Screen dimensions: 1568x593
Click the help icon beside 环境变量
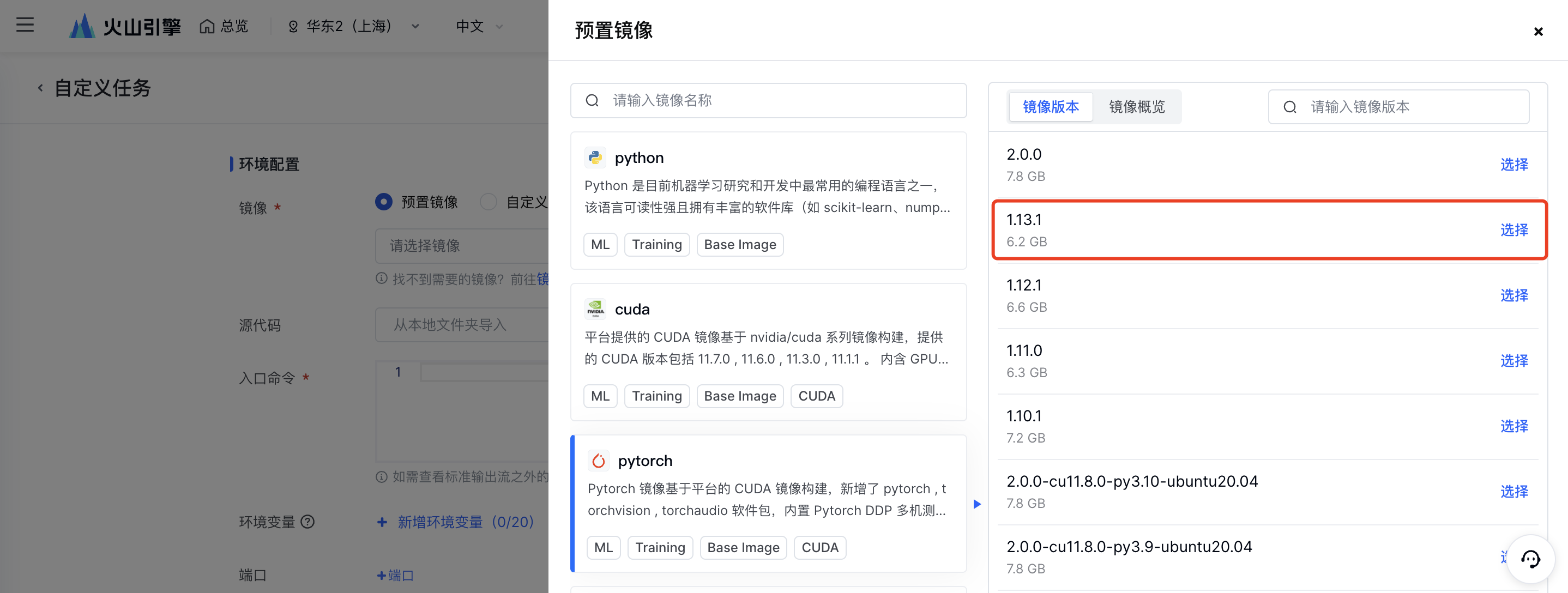coord(308,521)
